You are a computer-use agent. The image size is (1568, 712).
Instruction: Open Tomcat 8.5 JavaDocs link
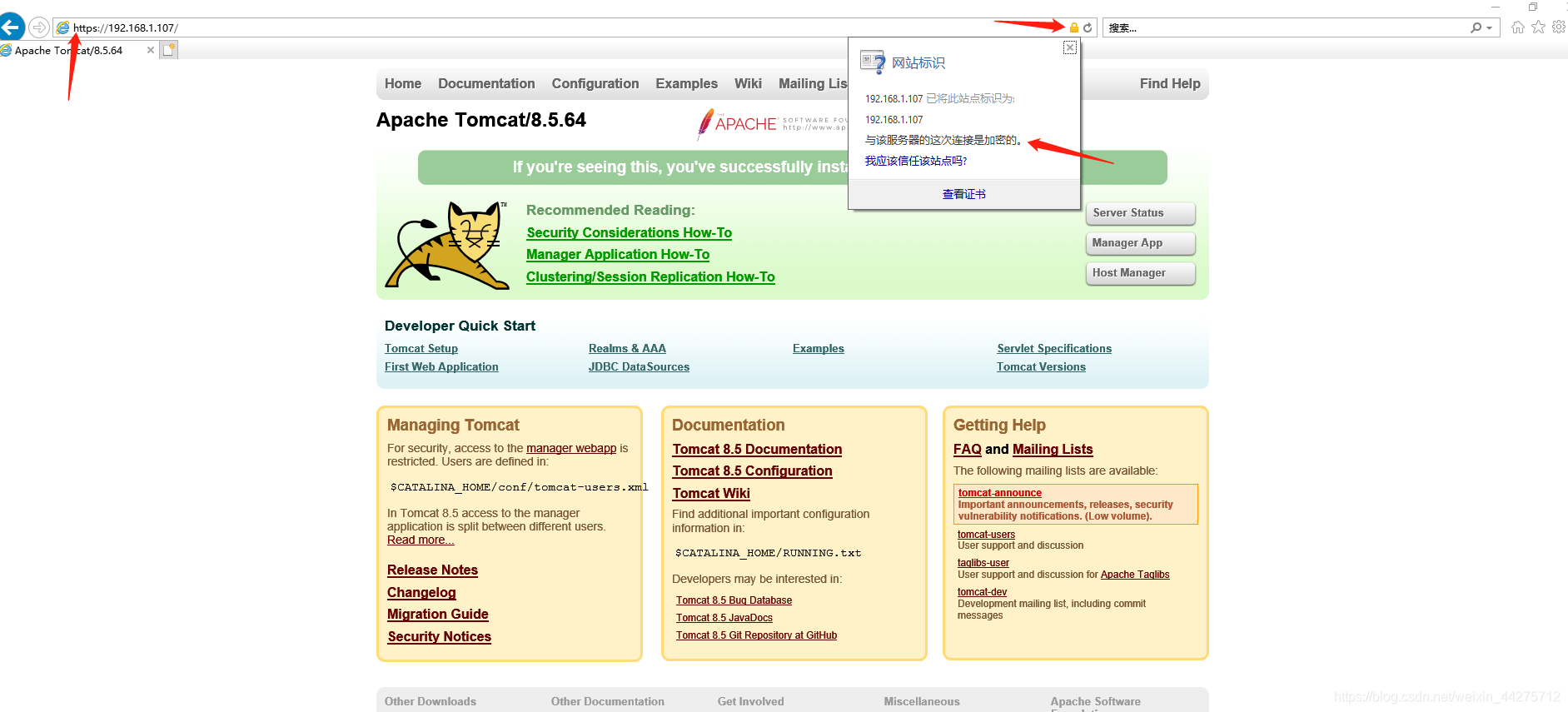tap(724, 618)
